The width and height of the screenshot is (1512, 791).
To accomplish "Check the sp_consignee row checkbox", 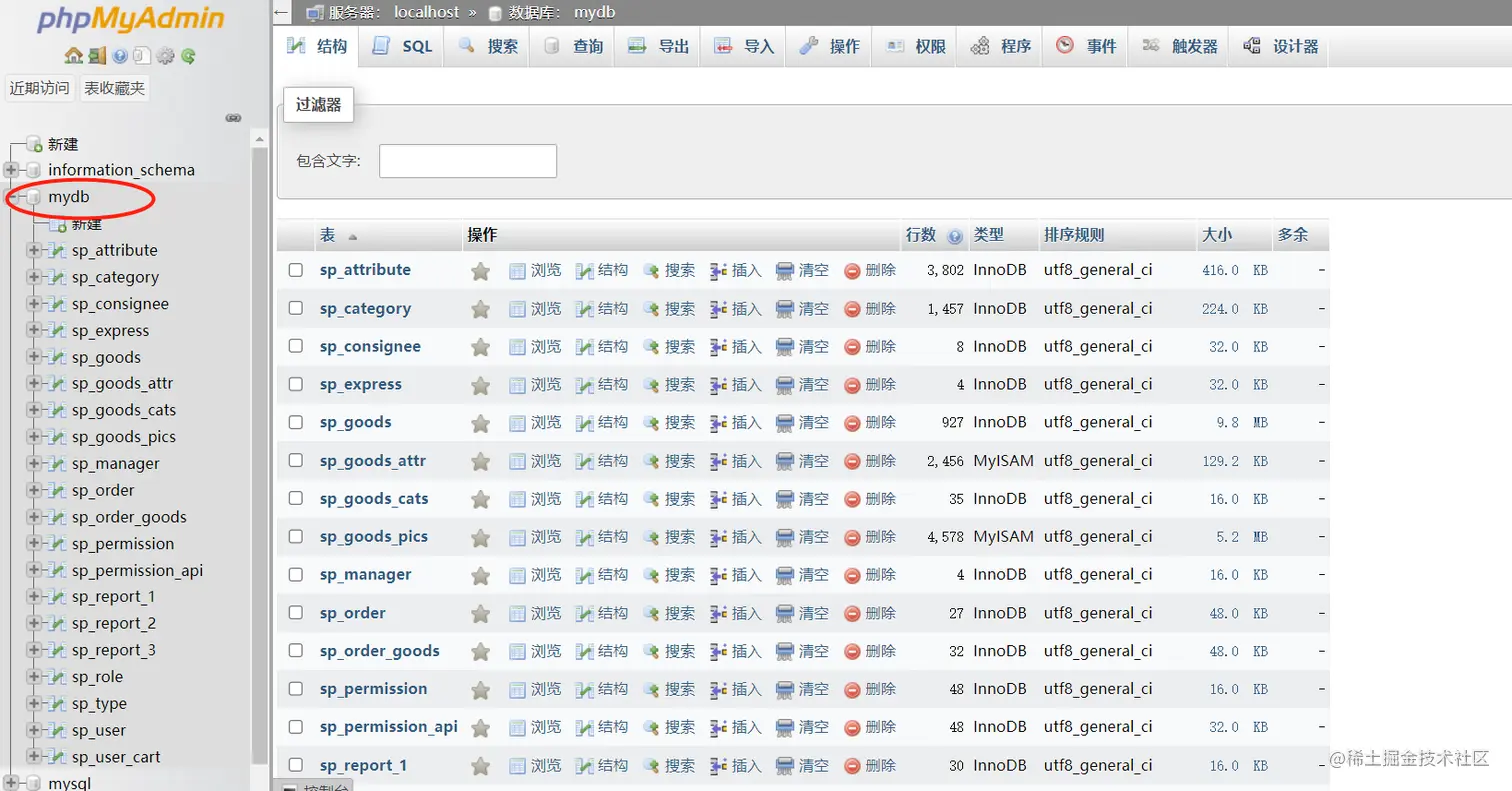I will 295,346.
